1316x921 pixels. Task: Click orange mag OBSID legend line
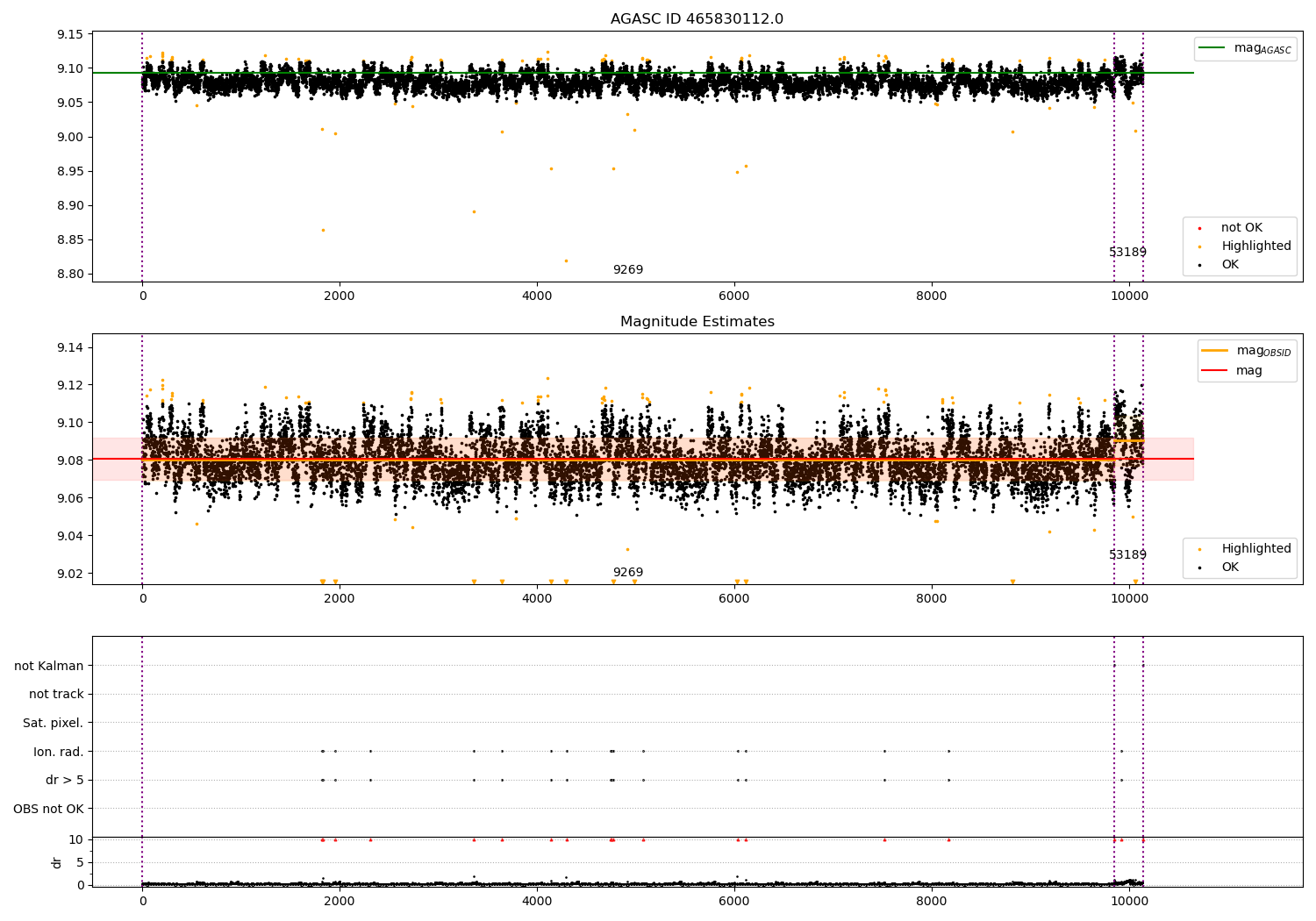pos(1215,351)
